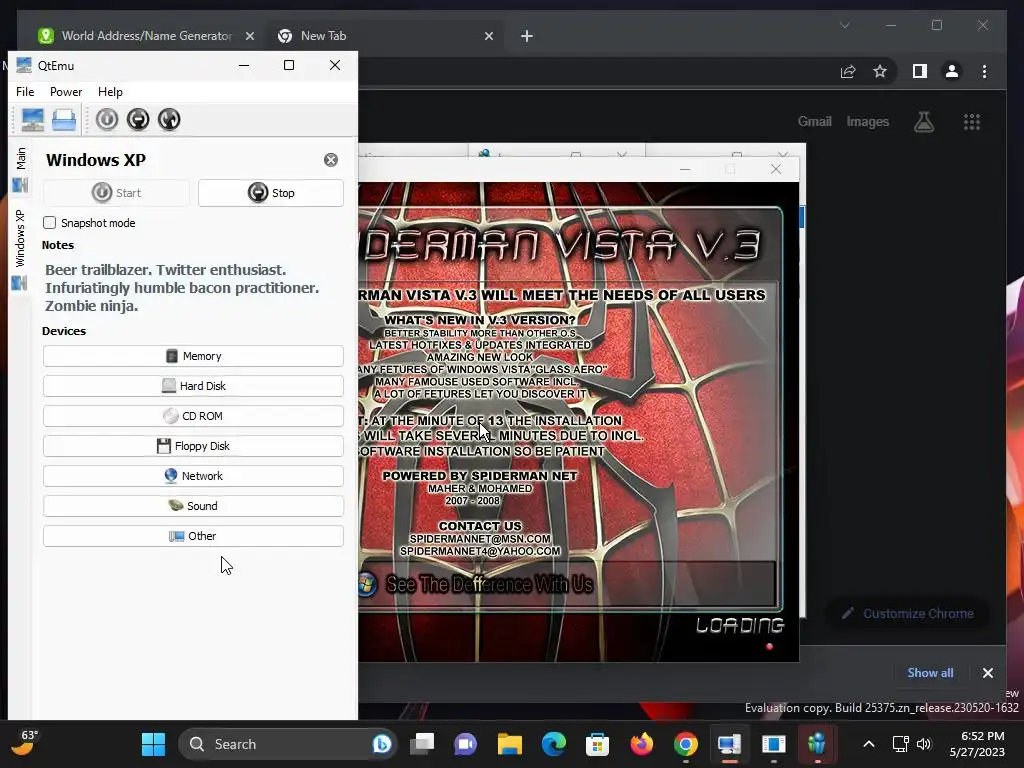Click Show all downloads link

click(x=930, y=673)
